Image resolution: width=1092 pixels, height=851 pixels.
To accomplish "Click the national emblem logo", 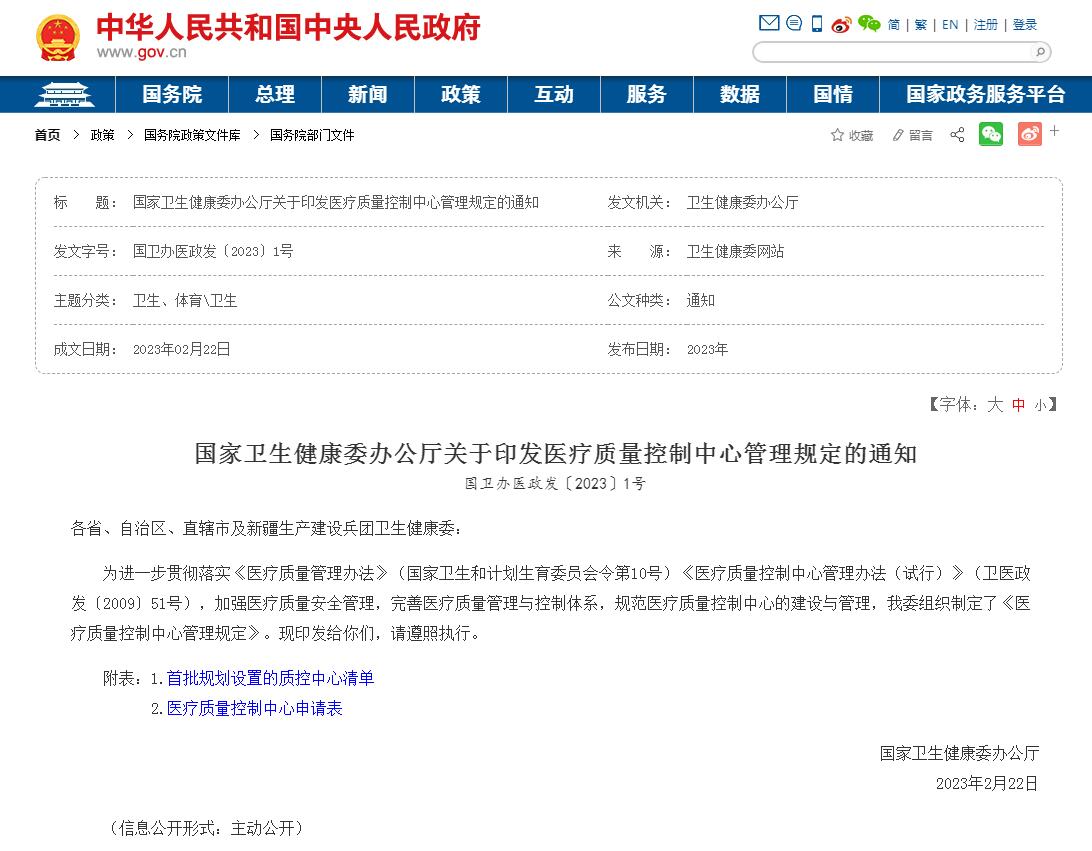I will point(58,38).
